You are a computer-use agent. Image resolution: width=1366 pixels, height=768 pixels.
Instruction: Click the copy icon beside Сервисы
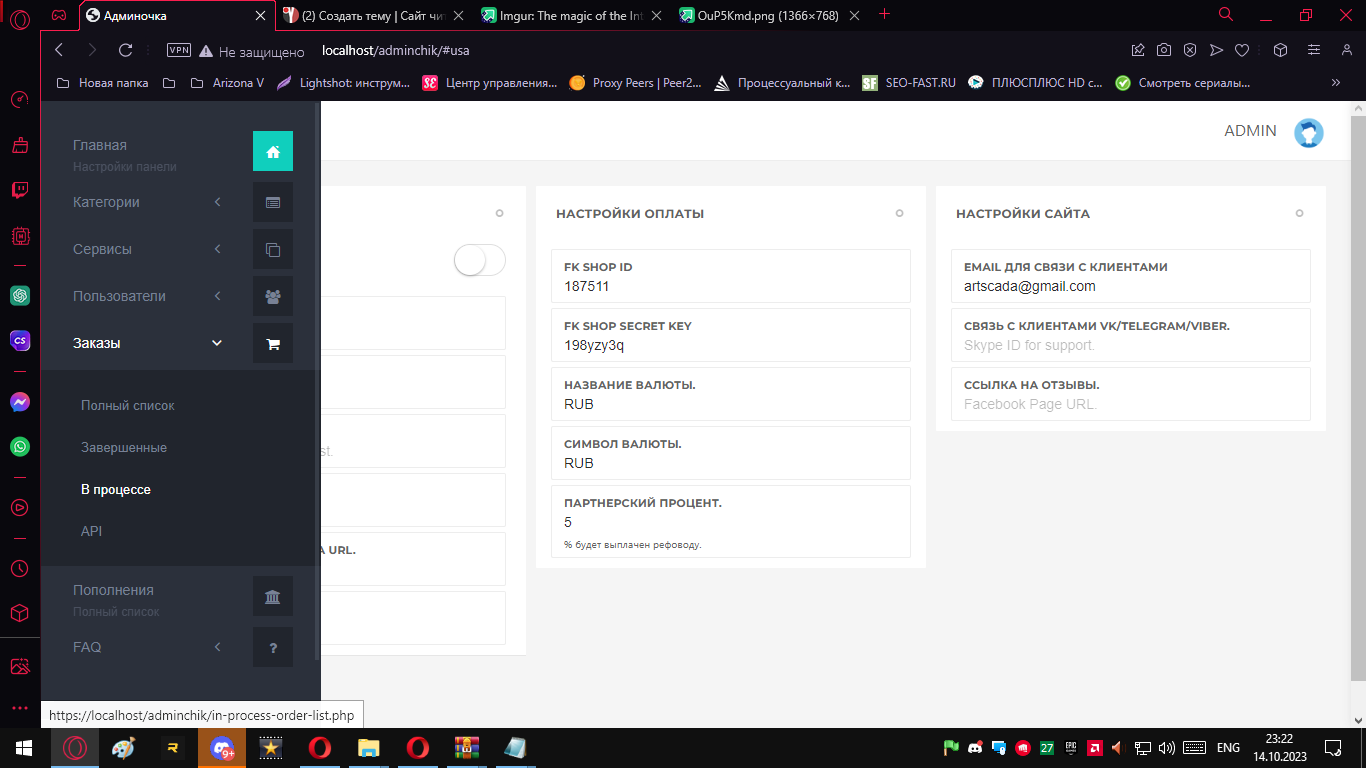(x=273, y=249)
